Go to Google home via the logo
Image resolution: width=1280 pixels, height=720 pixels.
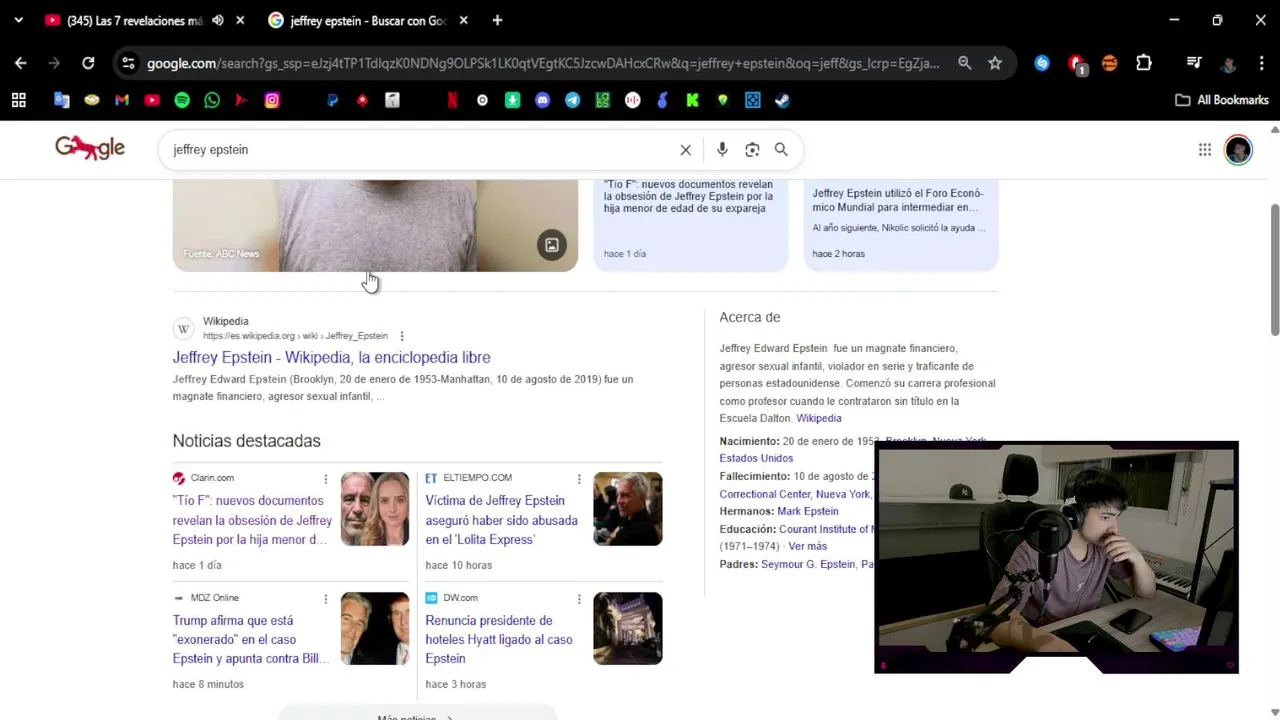(x=90, y=149)
